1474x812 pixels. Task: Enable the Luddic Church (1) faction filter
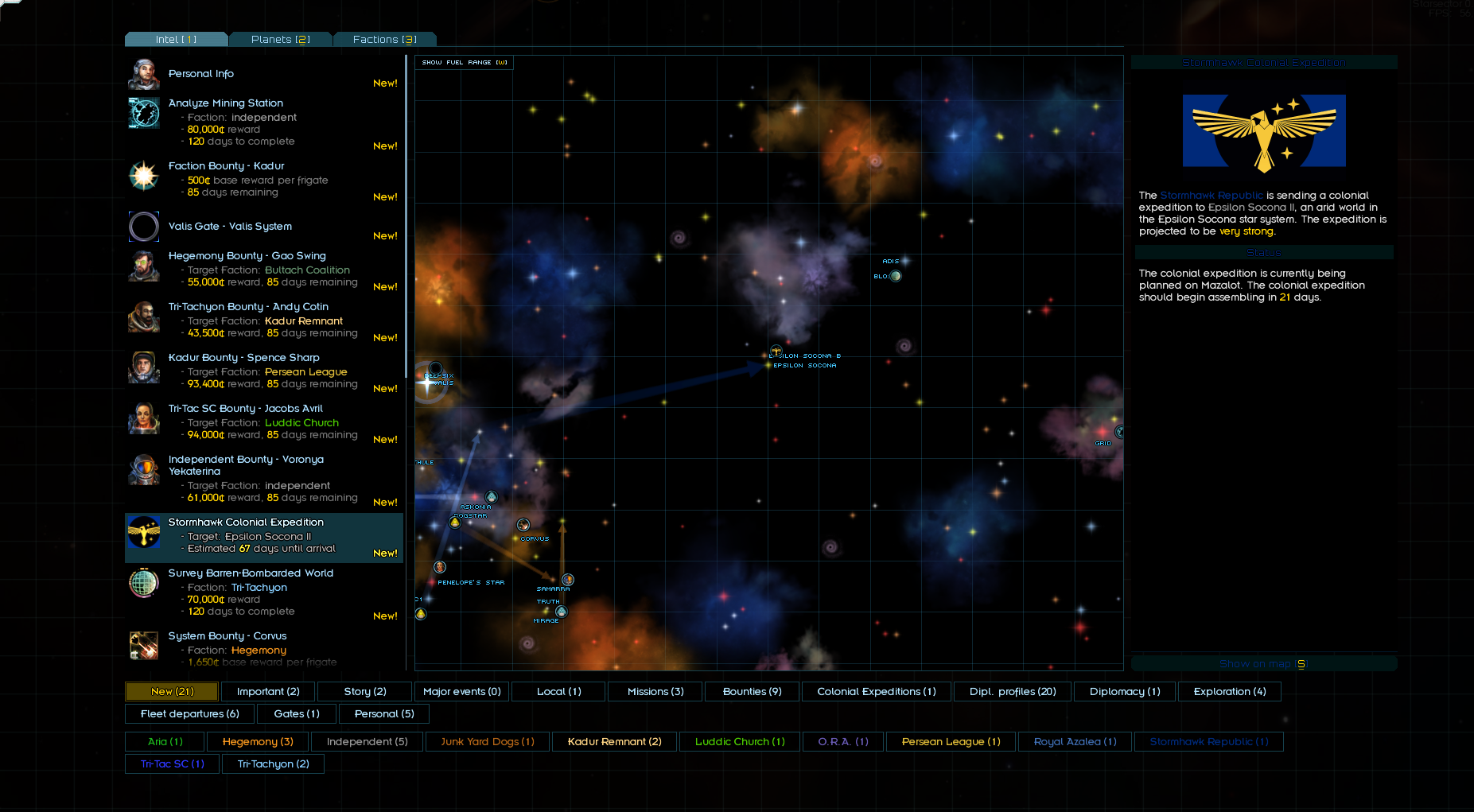click(740, 742)
